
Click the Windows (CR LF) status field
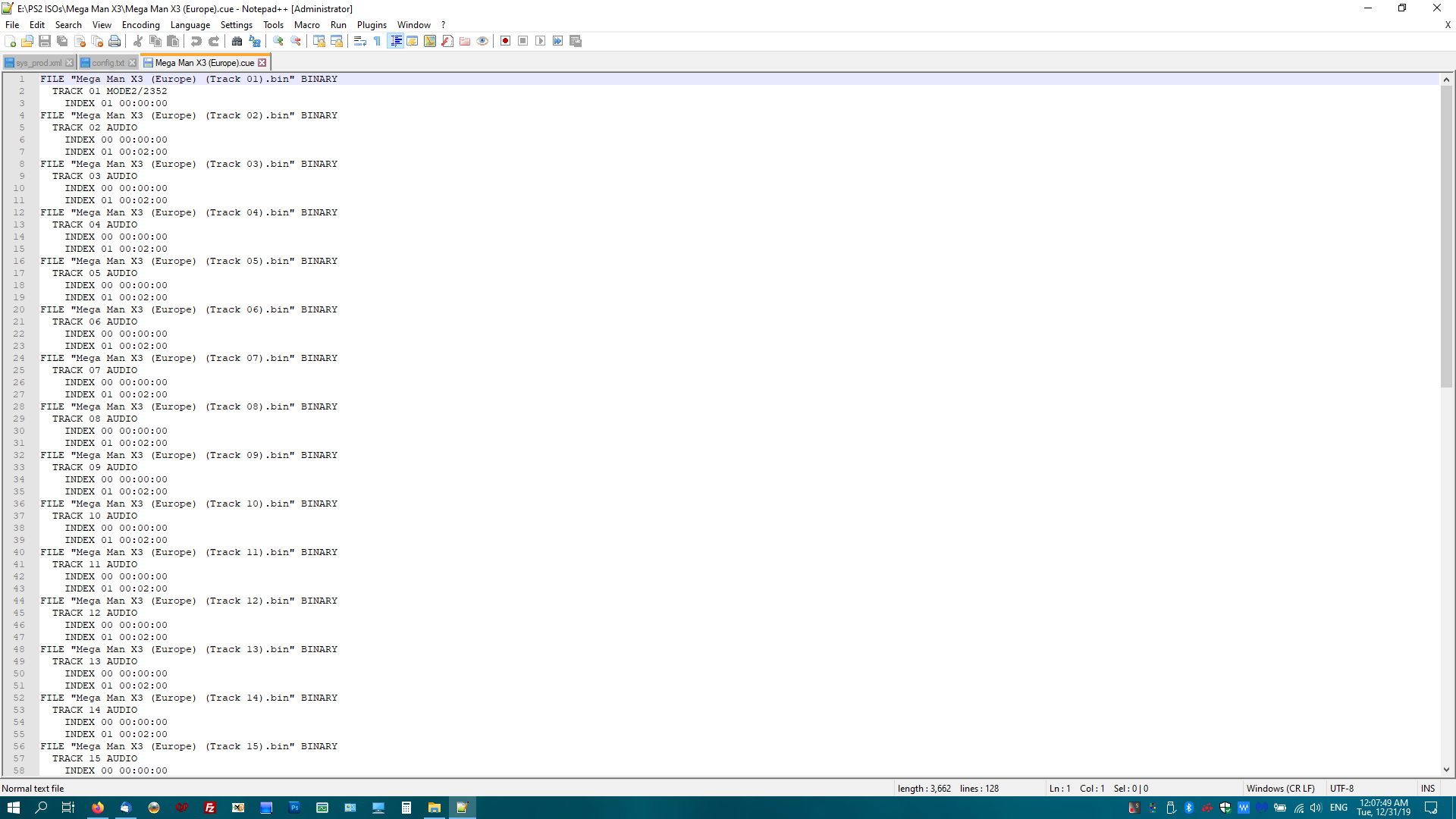coord(1281,789)
